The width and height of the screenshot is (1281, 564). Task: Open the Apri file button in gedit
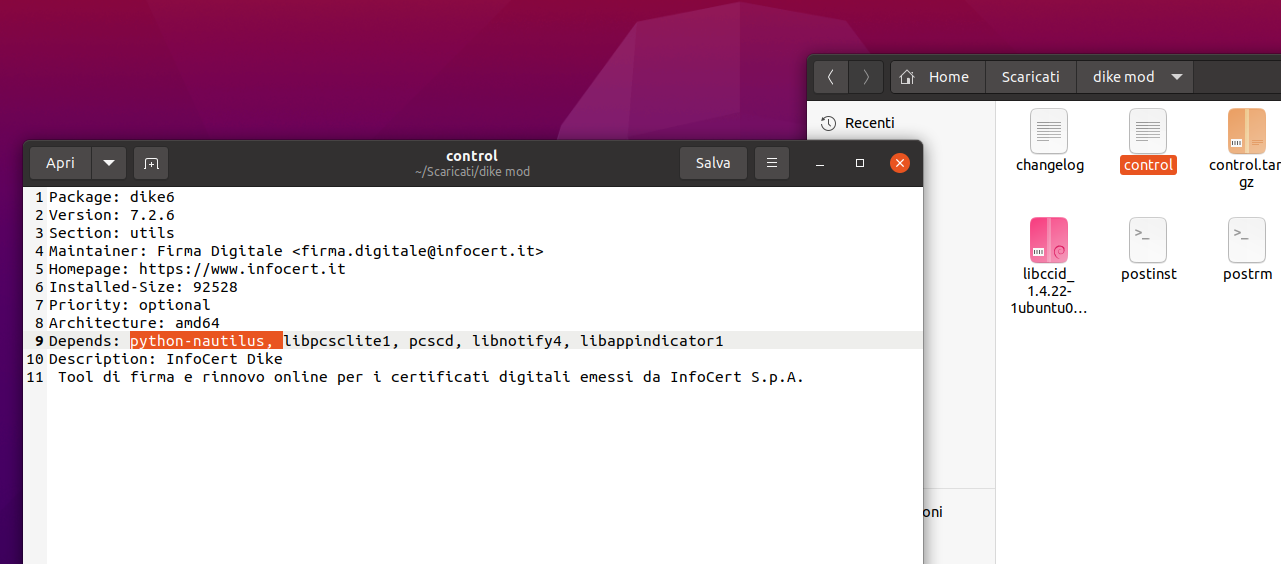(60, 163)
